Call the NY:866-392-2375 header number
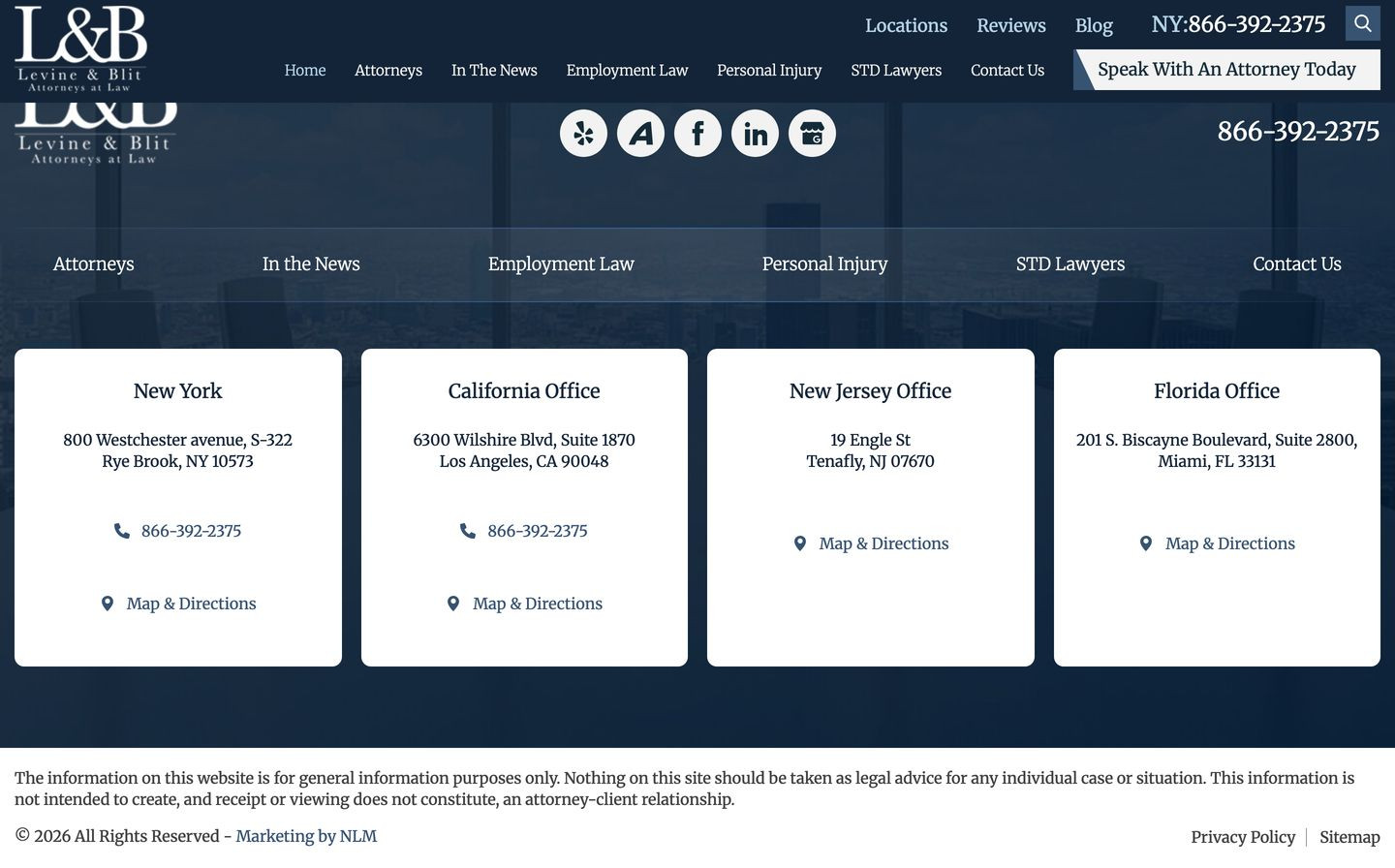This screenshot has width=1395, height=868. click(x=1238, y=24)
